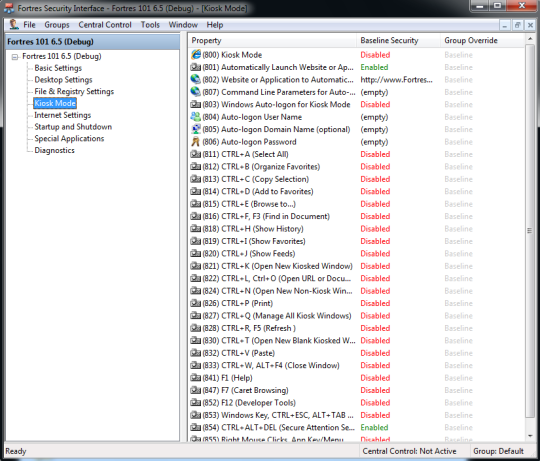Click the Baseline override for (800) Kiosk Mode
Viewport: 540px width, 461px height.
(x=458, y=55)
